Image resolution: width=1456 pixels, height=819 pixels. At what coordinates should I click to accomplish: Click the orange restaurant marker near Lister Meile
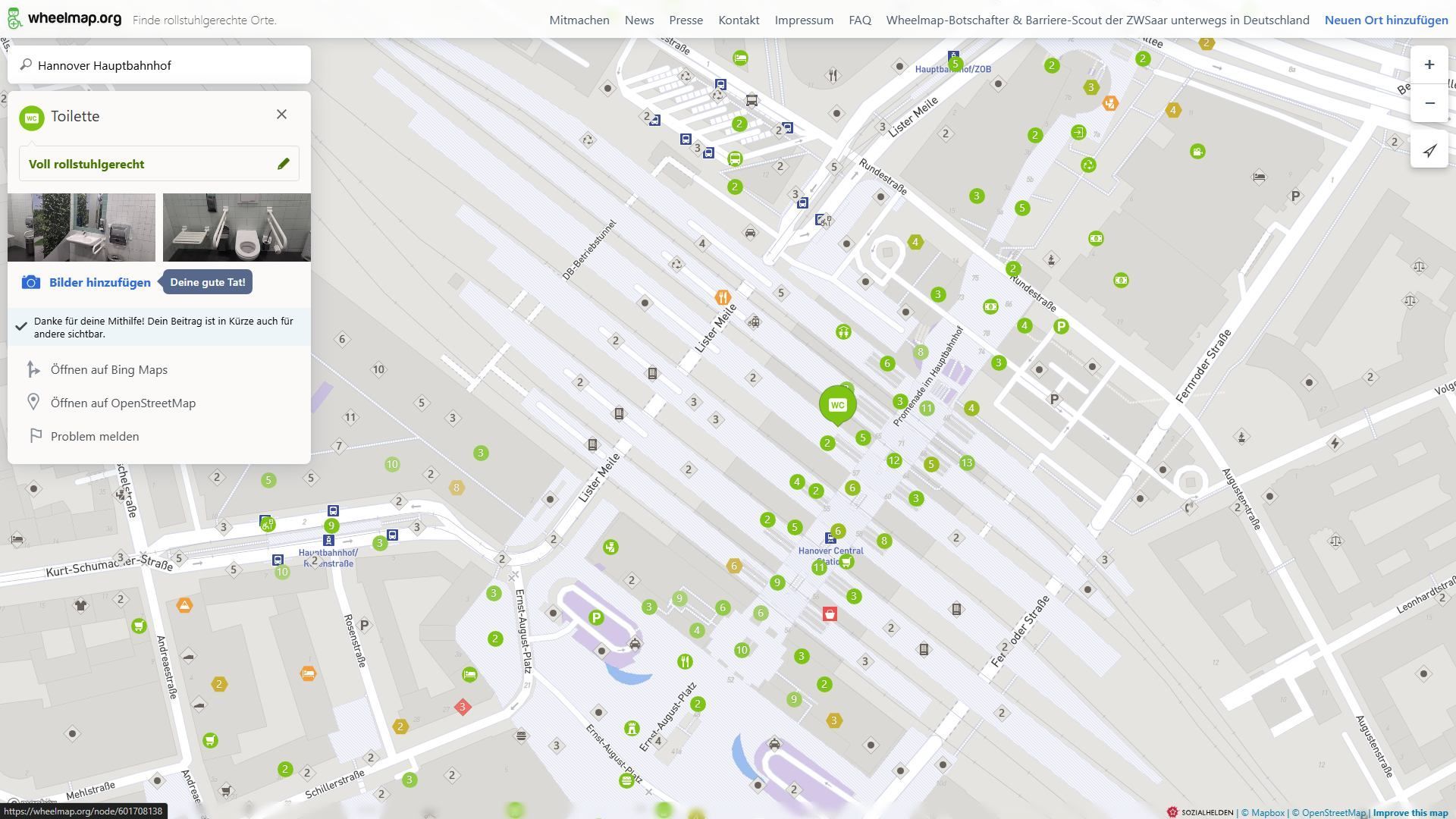click(723, 297)
